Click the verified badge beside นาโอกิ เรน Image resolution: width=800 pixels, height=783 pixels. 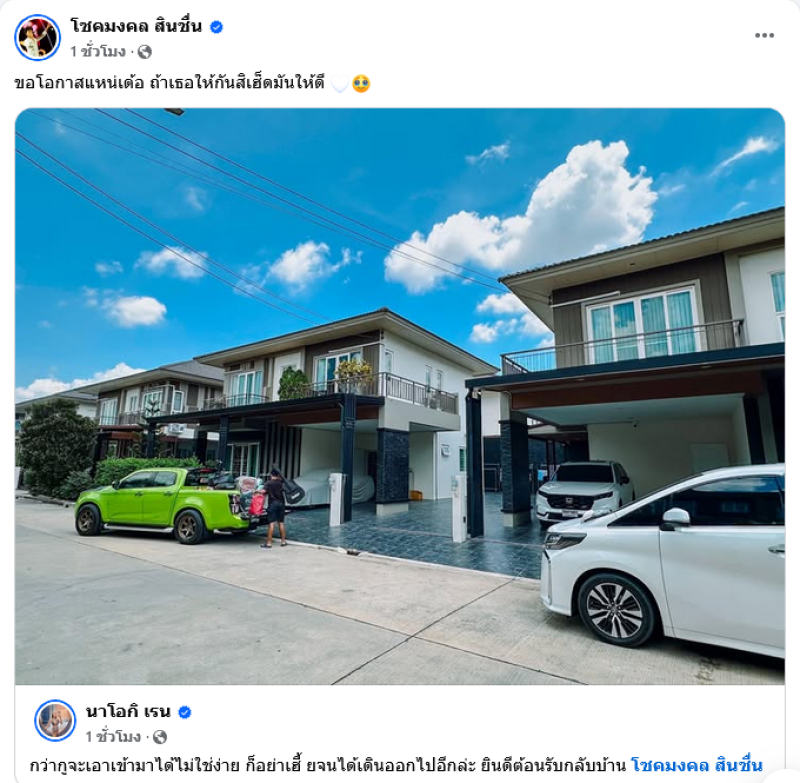[x=185, y=713]
